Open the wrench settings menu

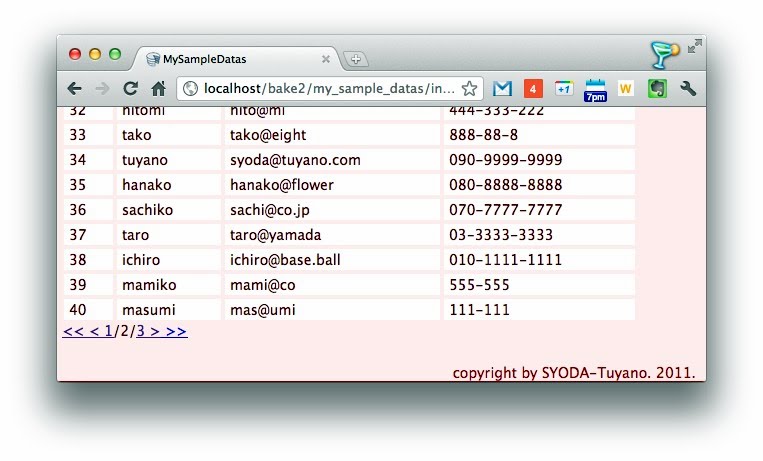click(688, 88)
